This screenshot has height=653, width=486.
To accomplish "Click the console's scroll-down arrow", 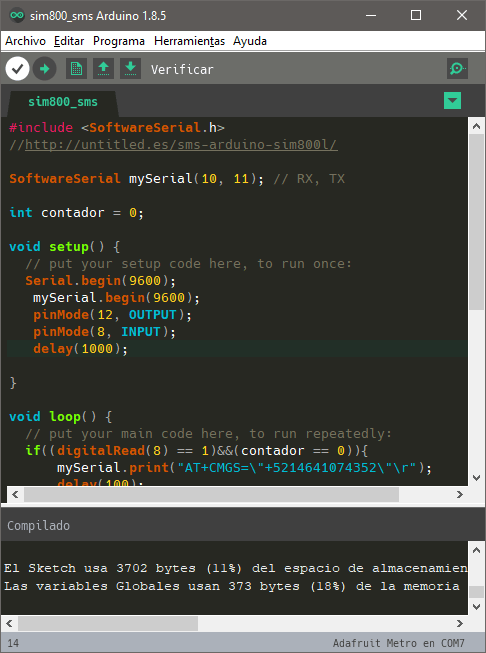I will pos(476,607).
